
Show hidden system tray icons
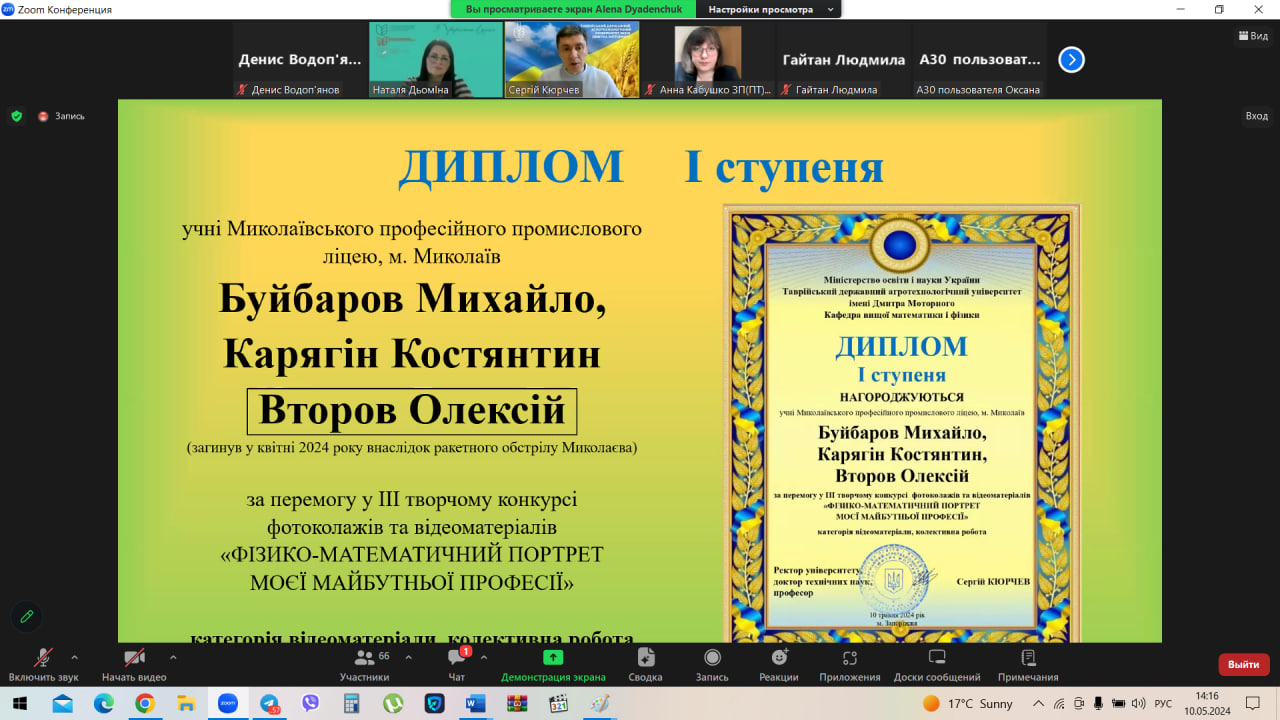pos(1038,704)
